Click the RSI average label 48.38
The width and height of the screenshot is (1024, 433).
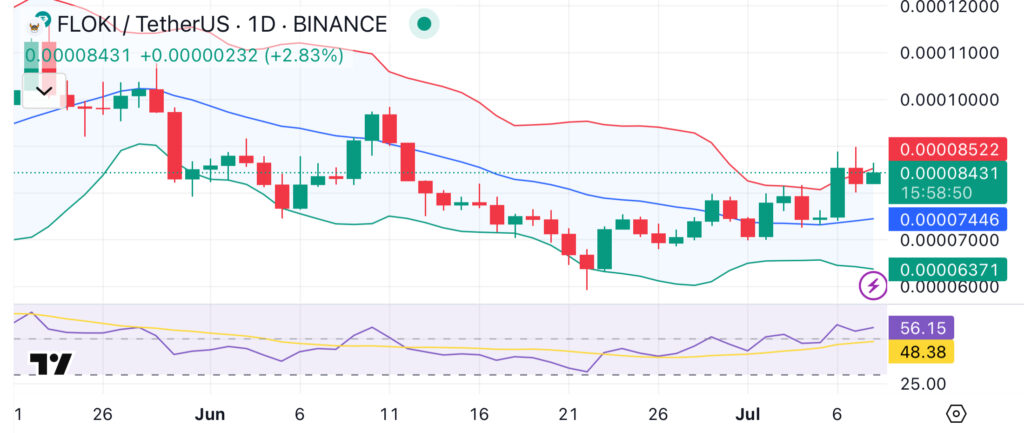click(923, 352)
